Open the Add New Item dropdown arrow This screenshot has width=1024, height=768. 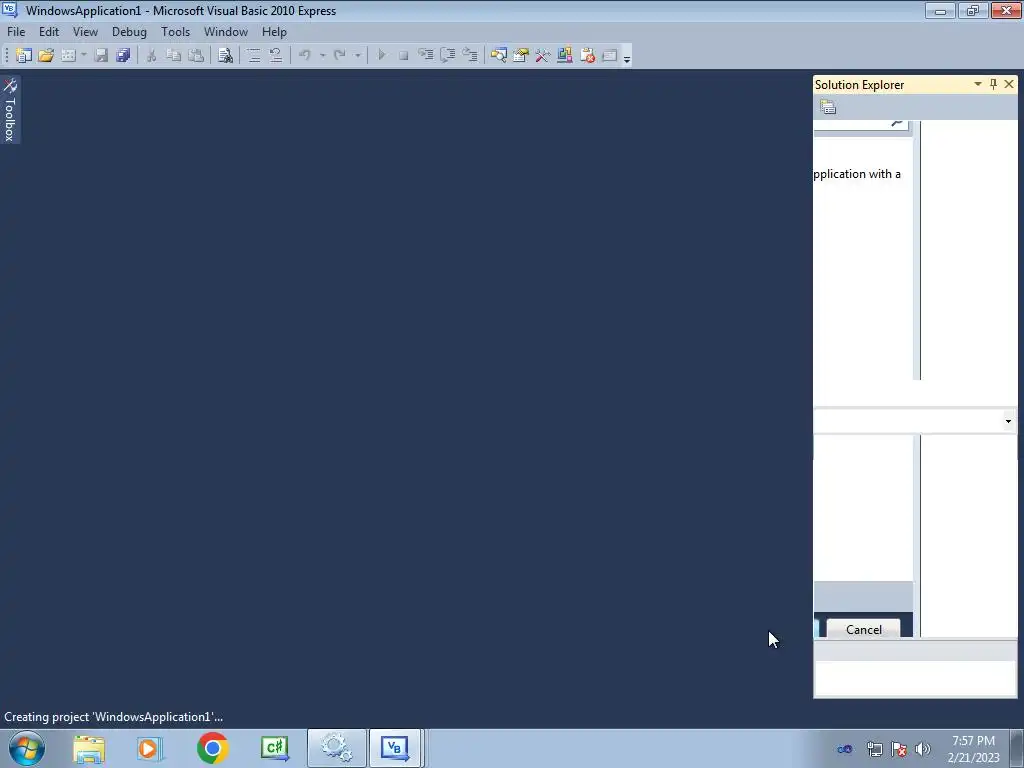pos(84,56)
